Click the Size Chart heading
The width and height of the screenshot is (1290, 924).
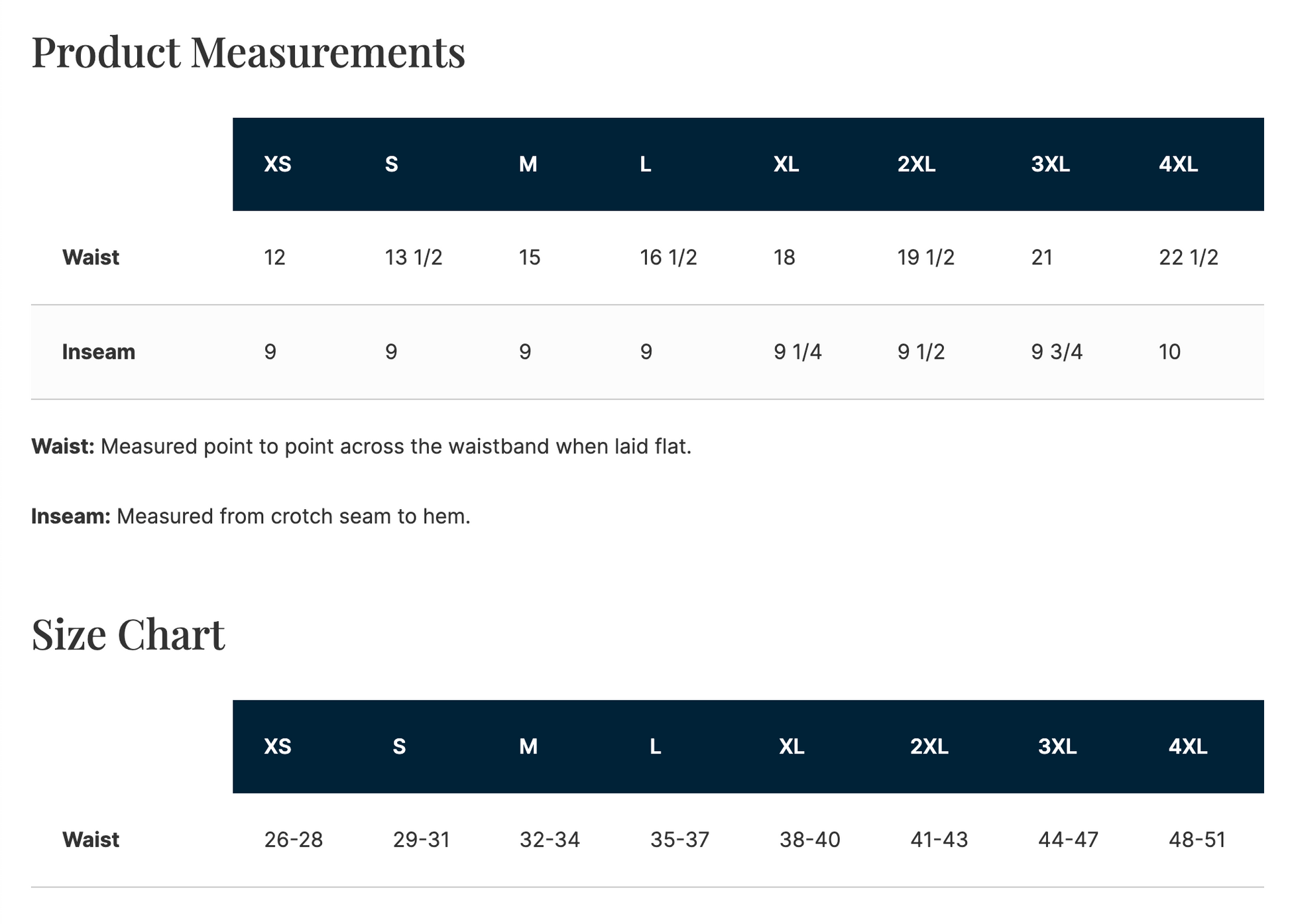coord(128,634)
